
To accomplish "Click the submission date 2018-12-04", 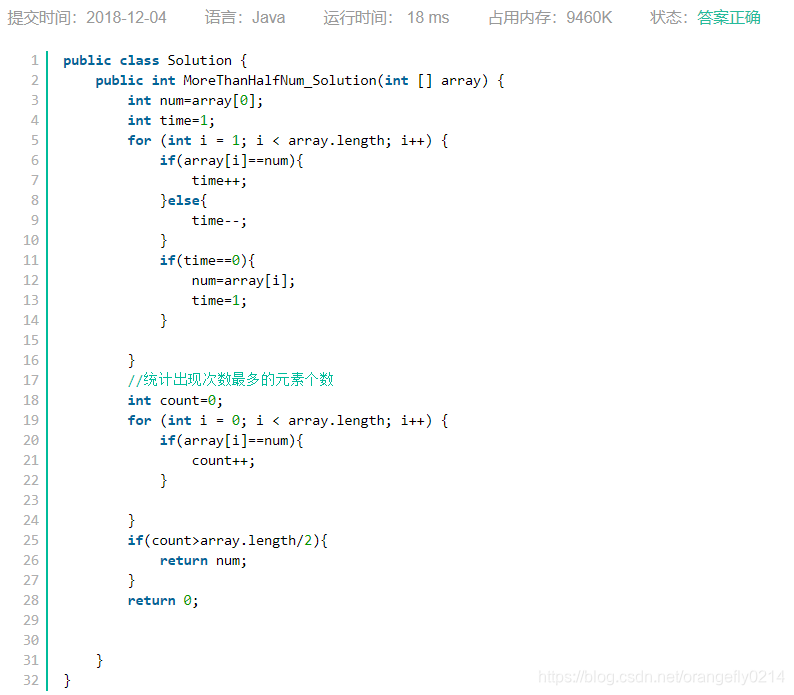I will point(126,18).
